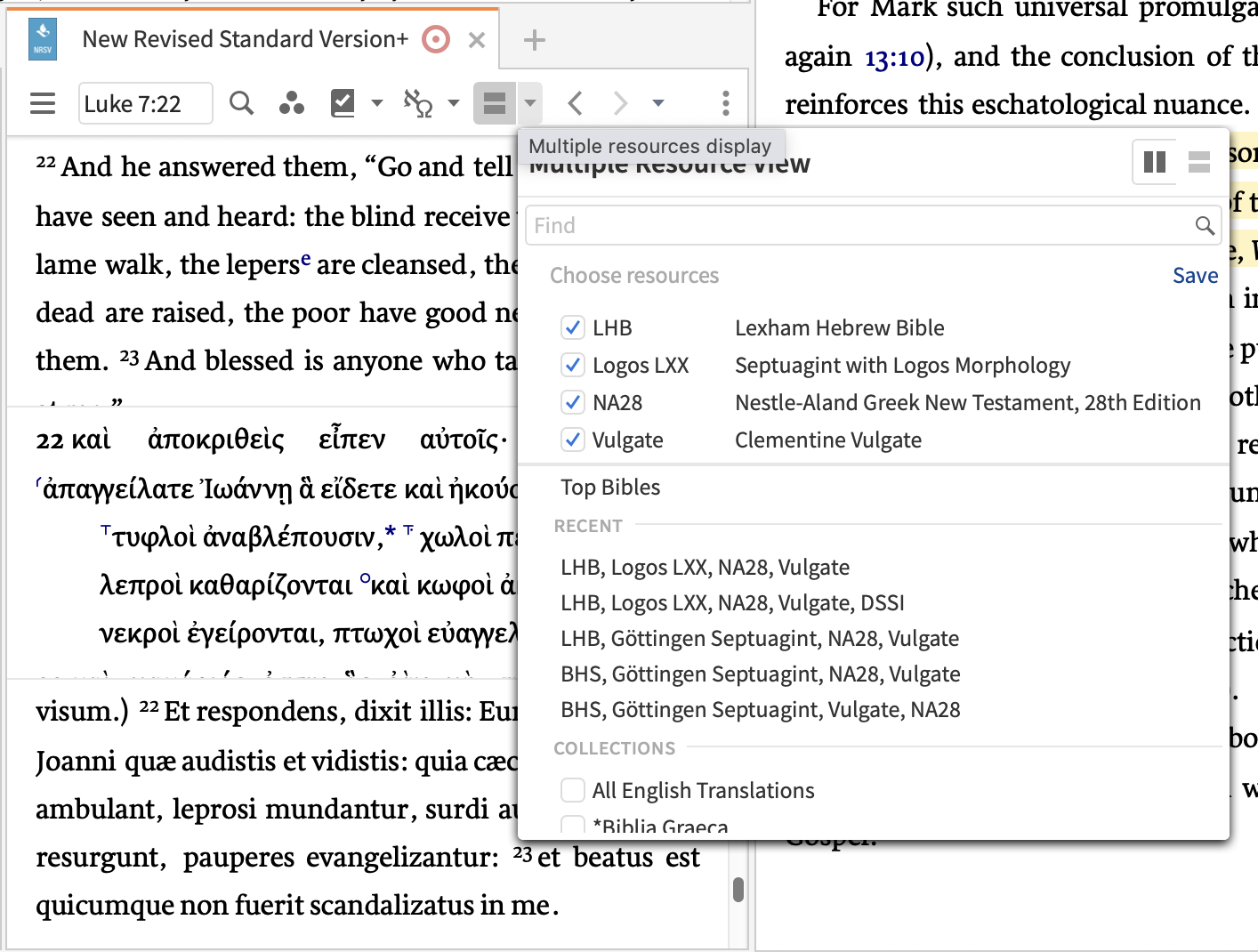Open a new tab with the plus button
Image resolution: width=1258 pixels, height=952 pixels.
pyautogui.click(x=534, y=39)
